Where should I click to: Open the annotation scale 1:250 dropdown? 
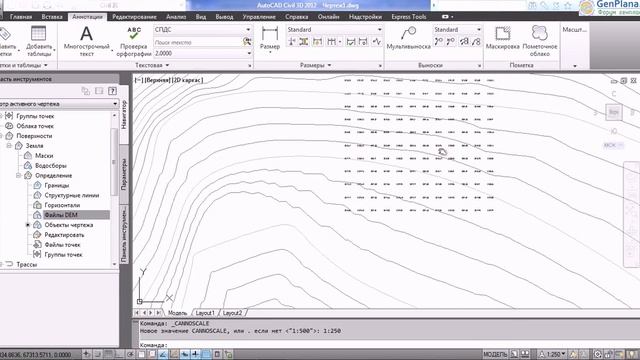point(564,354)
